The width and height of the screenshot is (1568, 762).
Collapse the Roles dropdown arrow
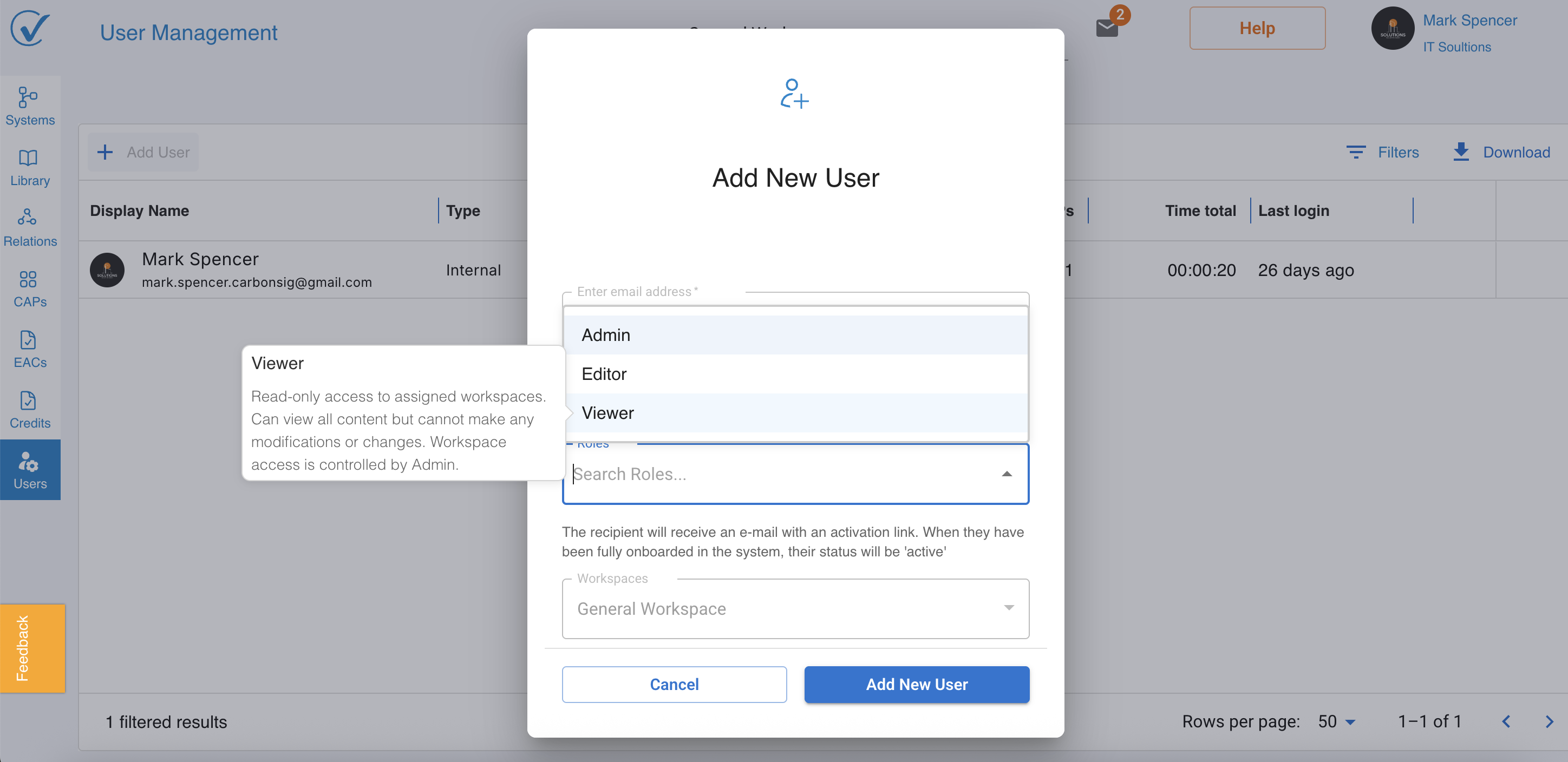pos(1007,474)
